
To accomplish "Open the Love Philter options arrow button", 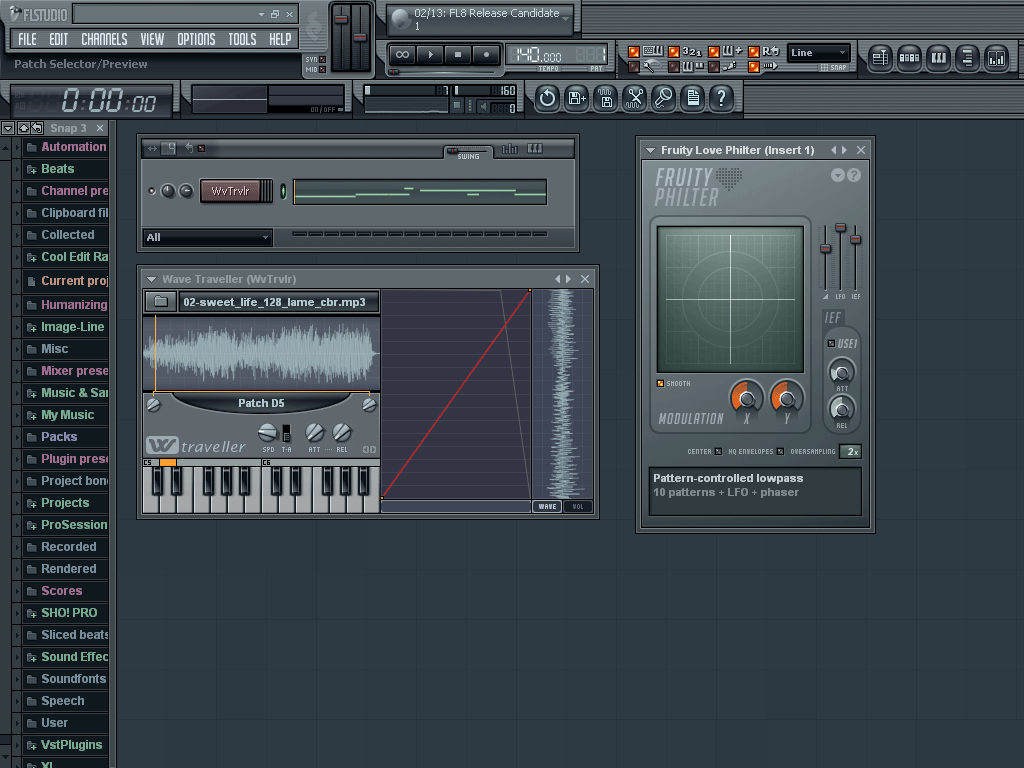I will point(838,175).
